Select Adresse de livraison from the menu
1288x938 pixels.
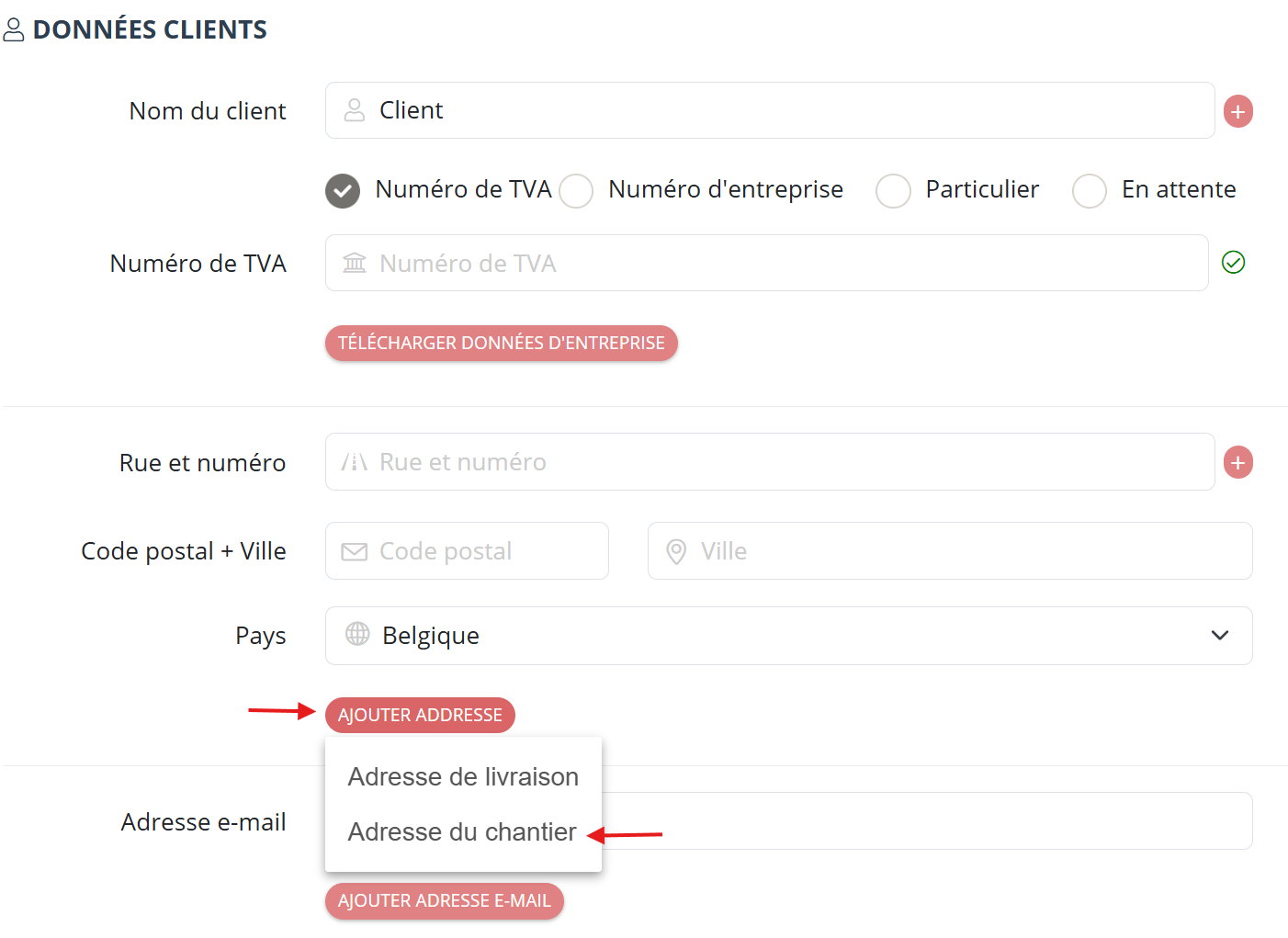coord(463,777)
